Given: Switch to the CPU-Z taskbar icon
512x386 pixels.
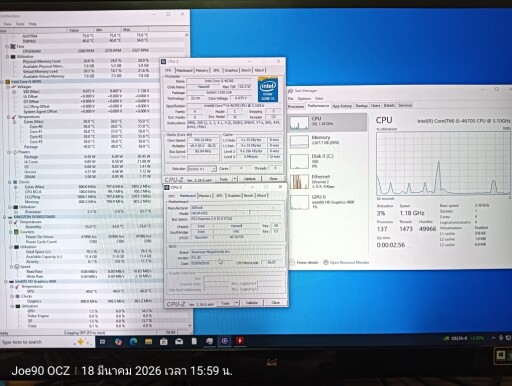Looking at the screenshot, I should 225,341.
